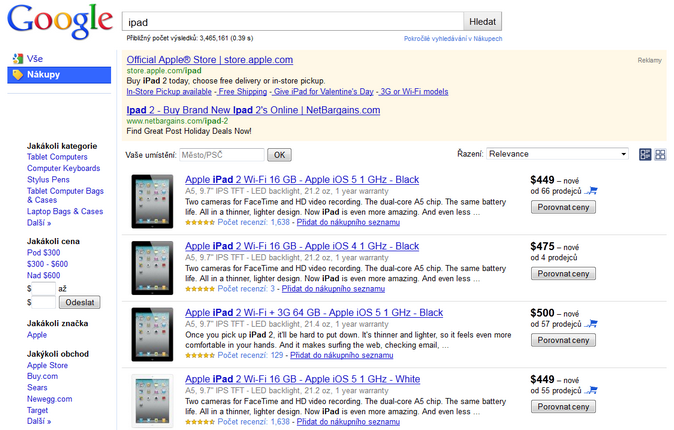Filter price Pod $300

click(43, 253)
